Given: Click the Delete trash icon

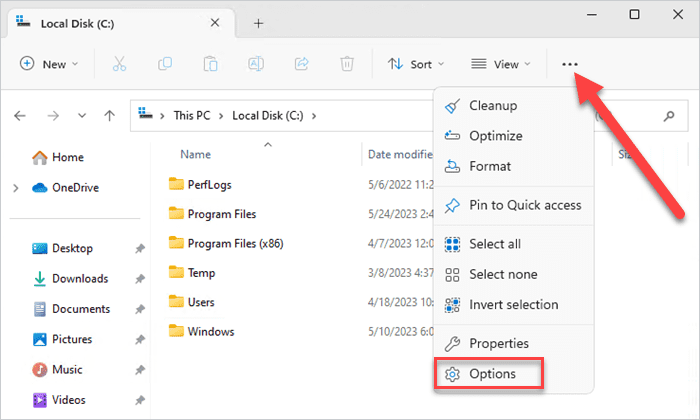Looking at the screenshot, I should [347, 64].
